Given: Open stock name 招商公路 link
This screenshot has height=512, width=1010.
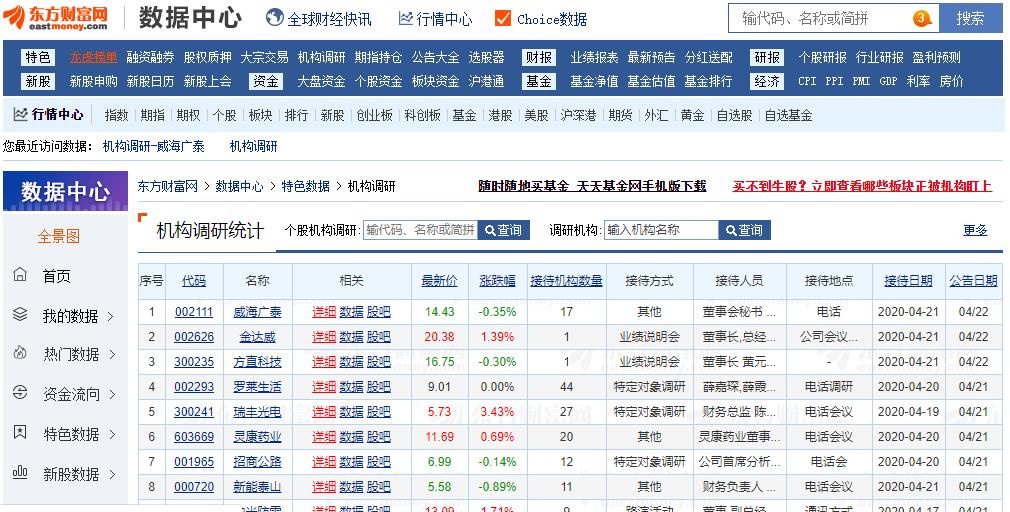Looking at the screenshot, I should pos(257,462).
